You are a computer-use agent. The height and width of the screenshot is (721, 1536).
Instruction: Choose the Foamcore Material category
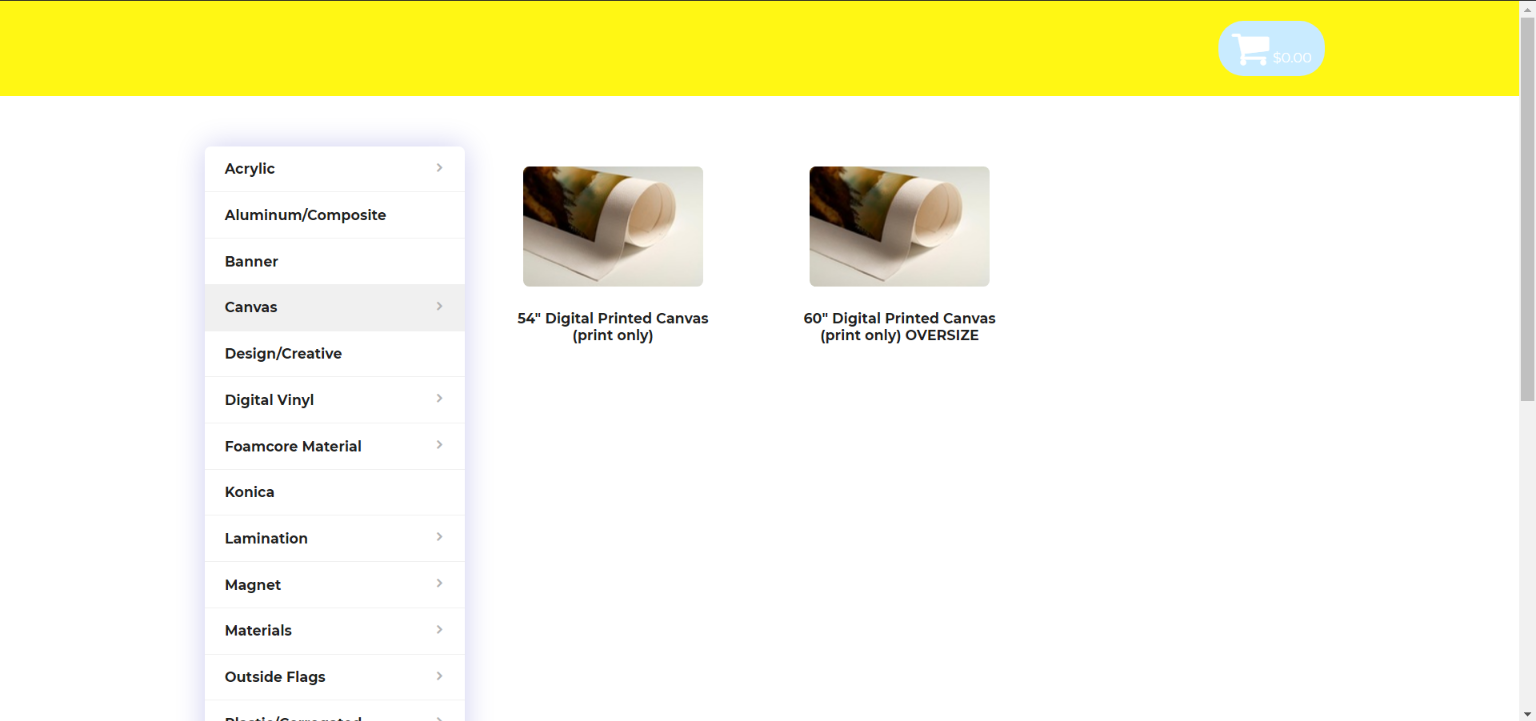point(335,446)
